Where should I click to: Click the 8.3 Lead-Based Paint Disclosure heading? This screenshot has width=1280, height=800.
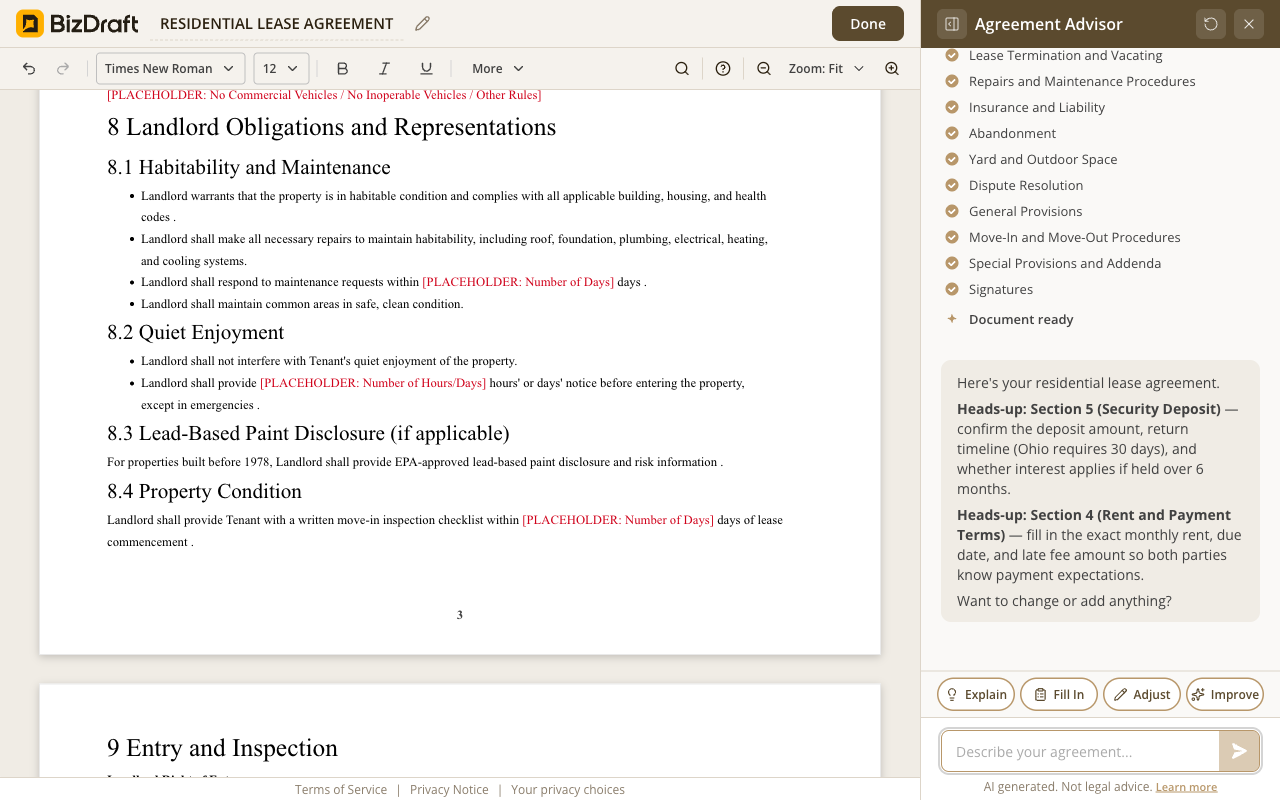coord(308,433)
